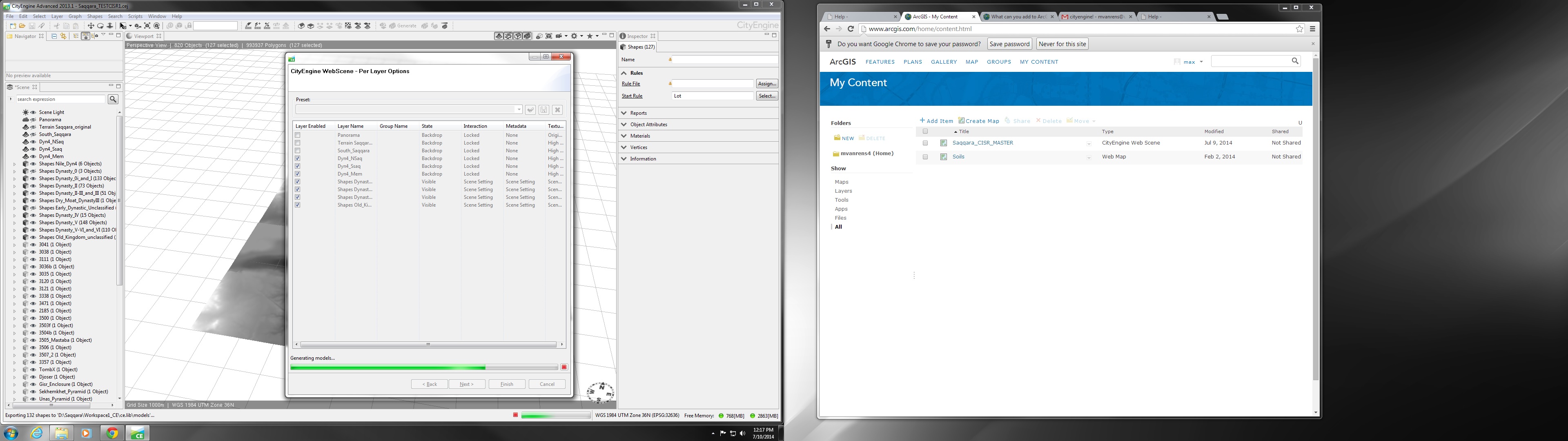Click the Select... button for Start Rule
Screen dimensions: 1568x441
pyautogui.click(x=767, y=96)
